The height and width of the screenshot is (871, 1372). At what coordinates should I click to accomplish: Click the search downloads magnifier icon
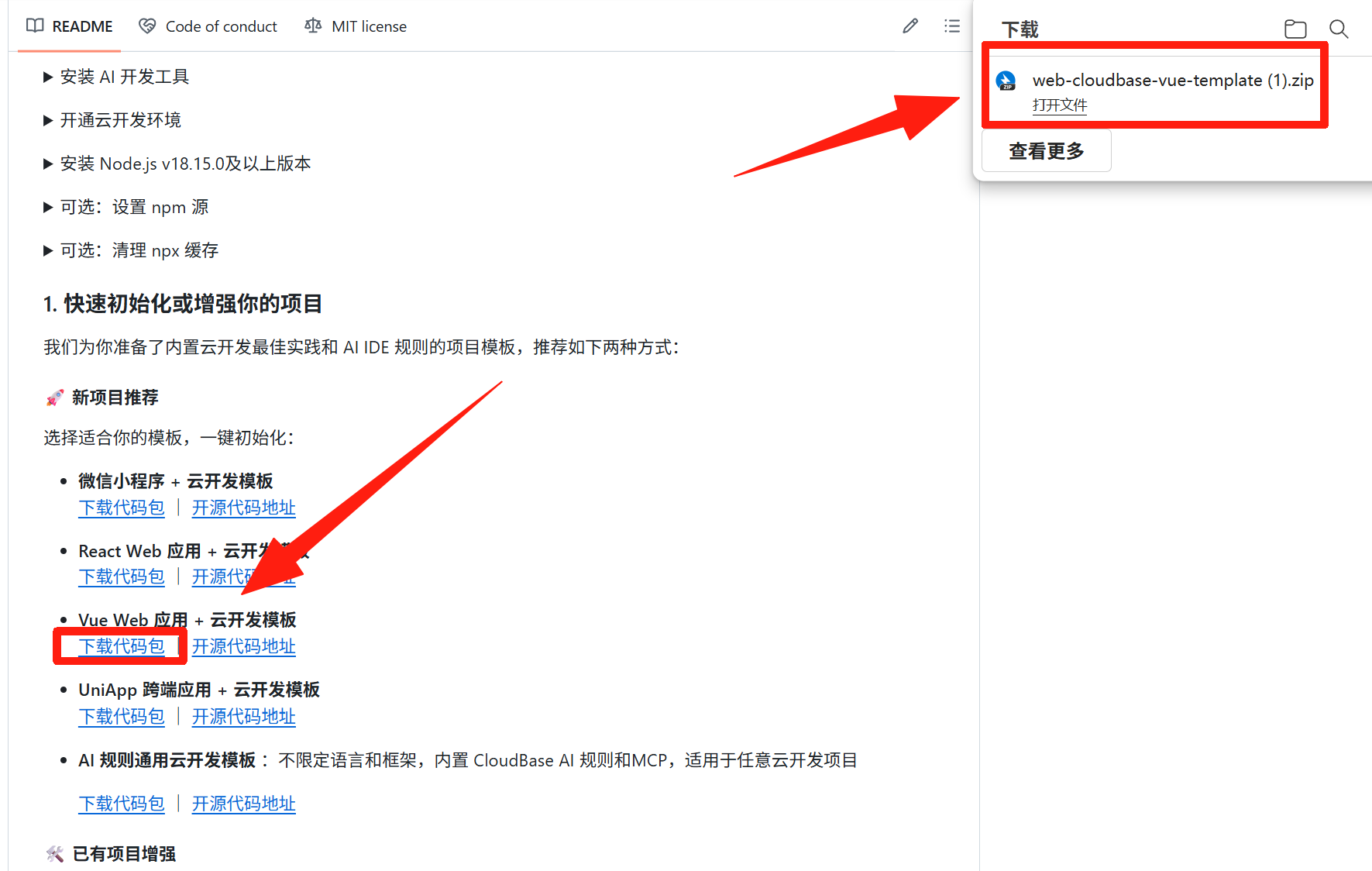point(1339,29)
